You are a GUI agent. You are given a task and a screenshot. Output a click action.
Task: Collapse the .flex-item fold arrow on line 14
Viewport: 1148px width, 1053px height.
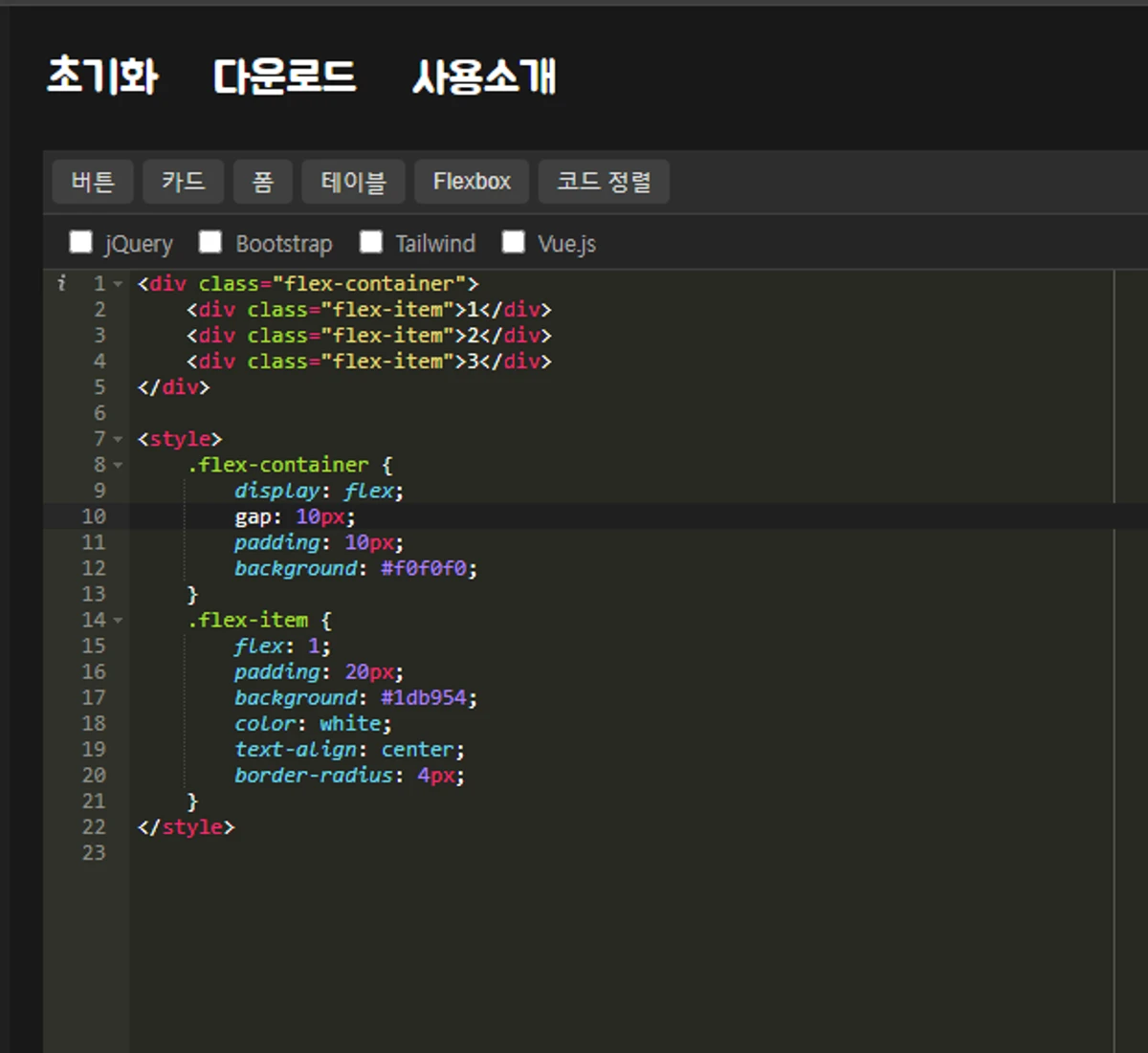(x=118, y=620)
